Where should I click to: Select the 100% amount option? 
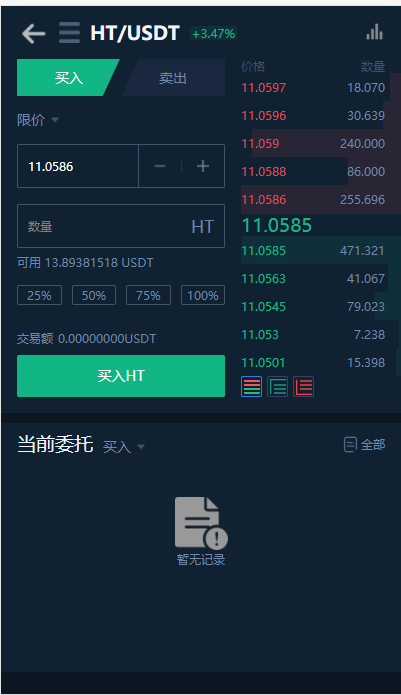pyautogui.click(x=203, y=295)
